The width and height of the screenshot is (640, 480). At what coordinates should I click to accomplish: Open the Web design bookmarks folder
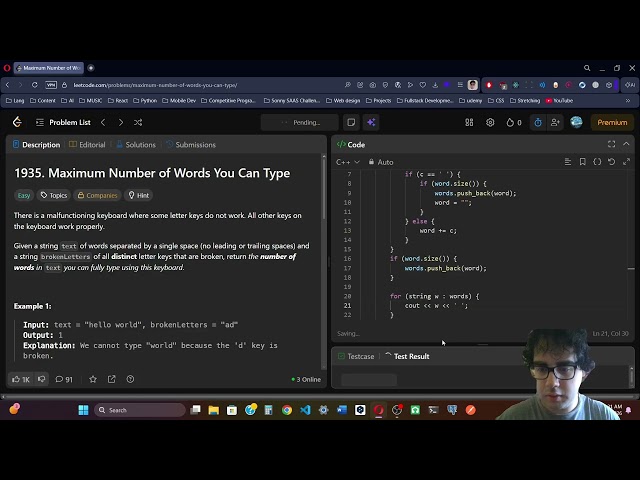pos(343,100)
